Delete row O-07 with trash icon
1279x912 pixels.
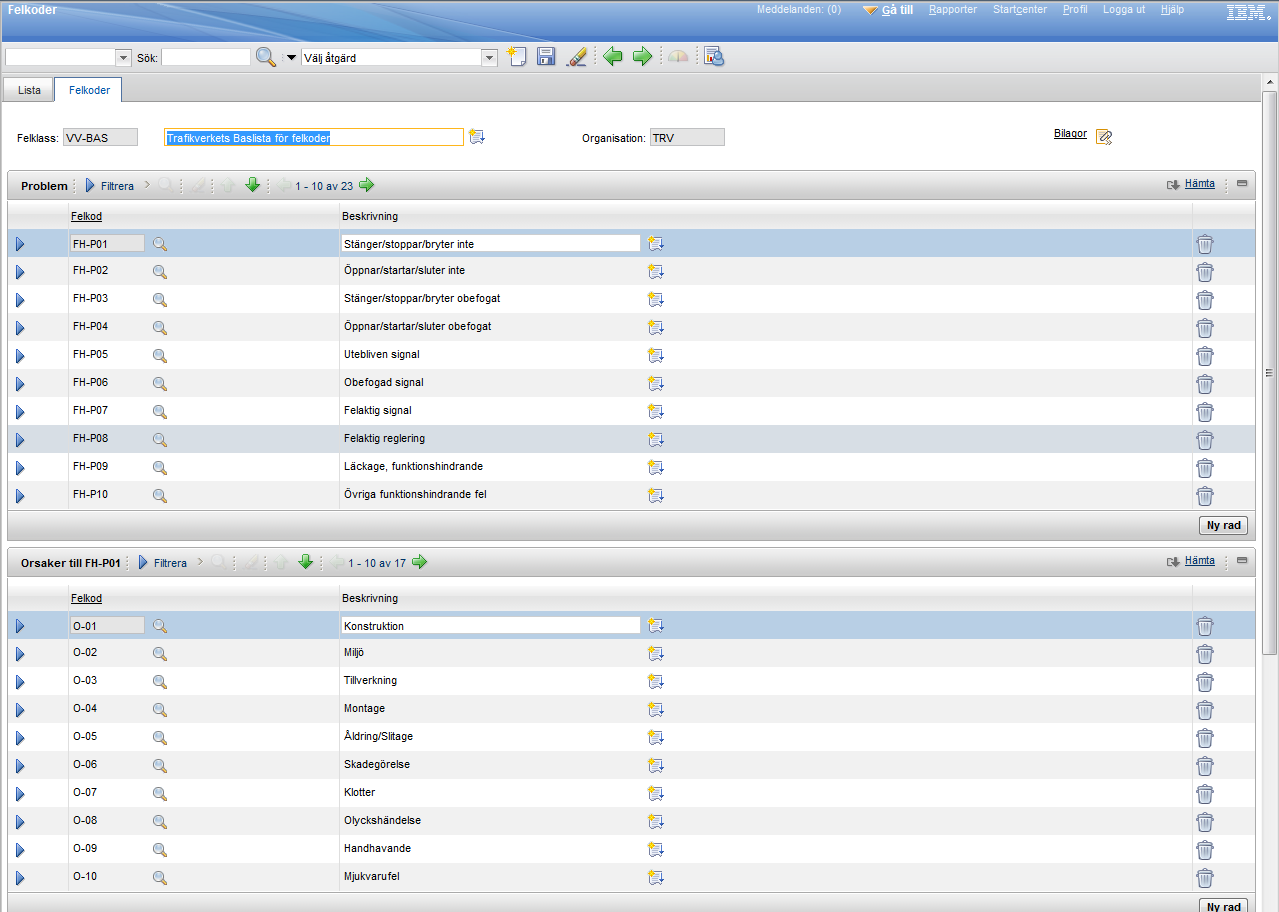click(x=1205, y=794)
